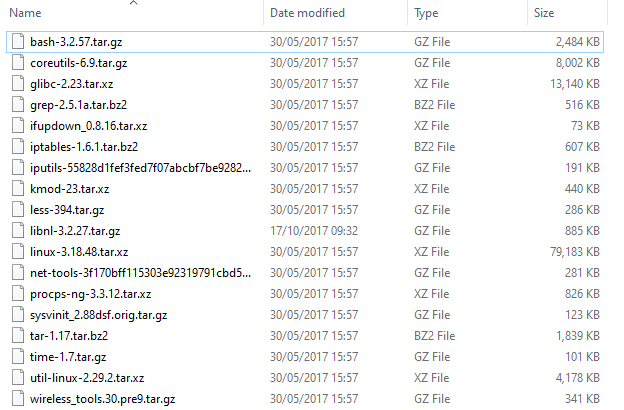Select the util-linux-2.29.2.tar.xz file
624x410 pixels.
87,378
